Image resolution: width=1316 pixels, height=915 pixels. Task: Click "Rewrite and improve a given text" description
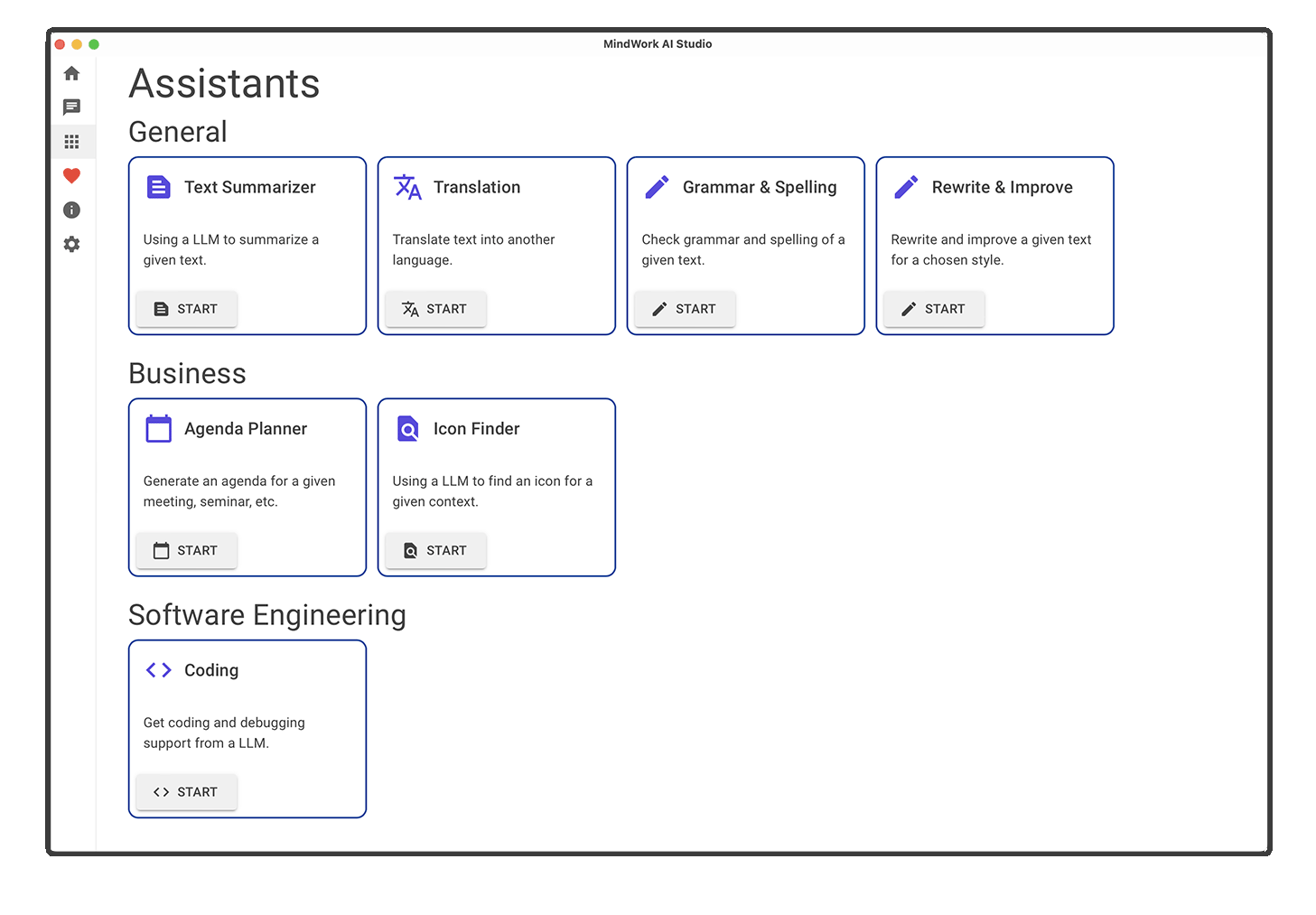point(991,249)
